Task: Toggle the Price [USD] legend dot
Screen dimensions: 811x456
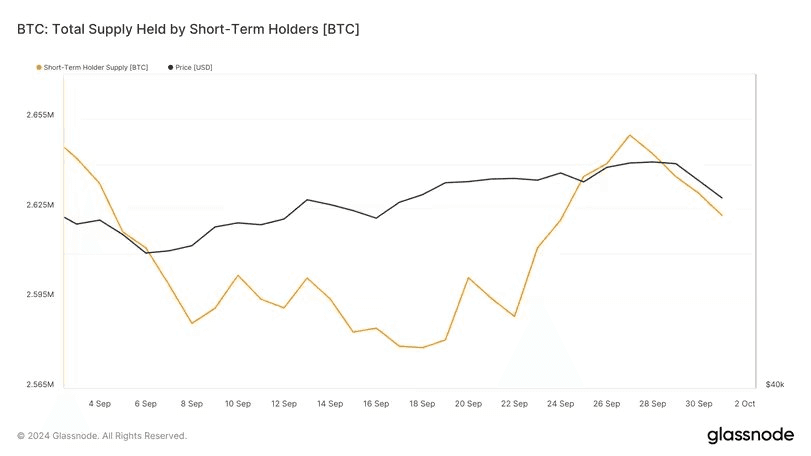Action: pyautogui.click(x=171, y=68)
